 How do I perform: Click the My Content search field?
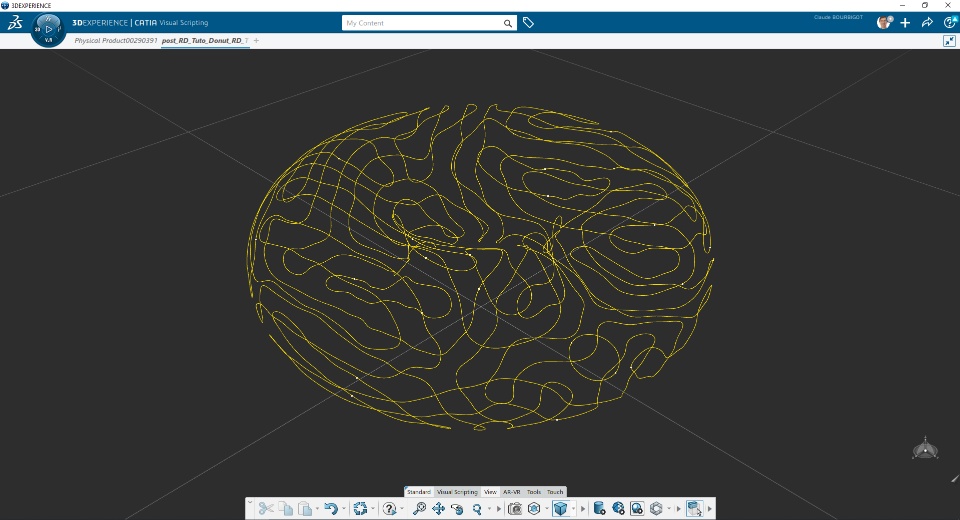422,23
